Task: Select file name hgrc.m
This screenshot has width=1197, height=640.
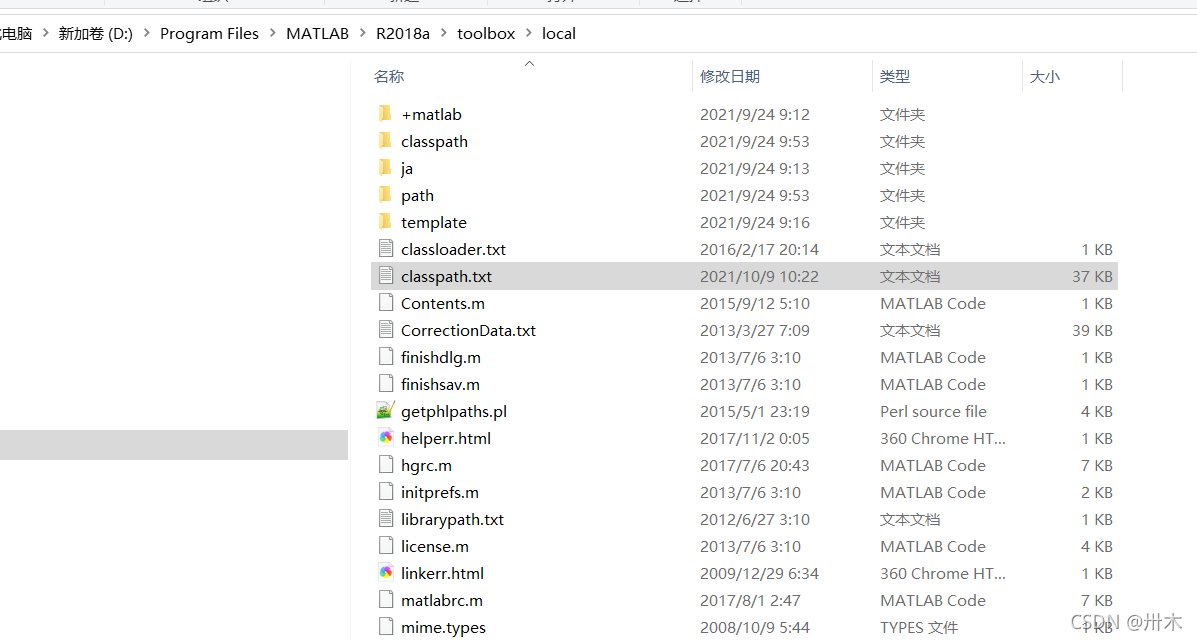Action: pyautogui.click(x=426, y=465)
